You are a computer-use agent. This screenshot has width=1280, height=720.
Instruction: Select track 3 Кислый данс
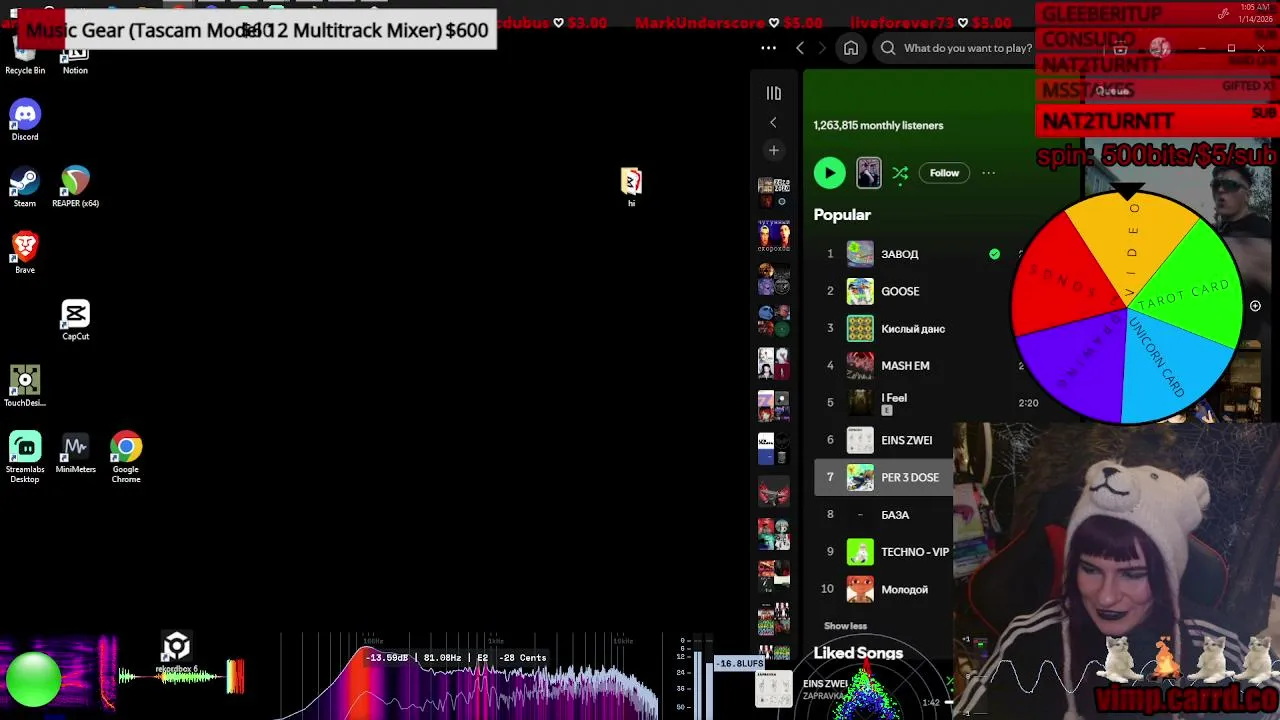pos(913,328)
